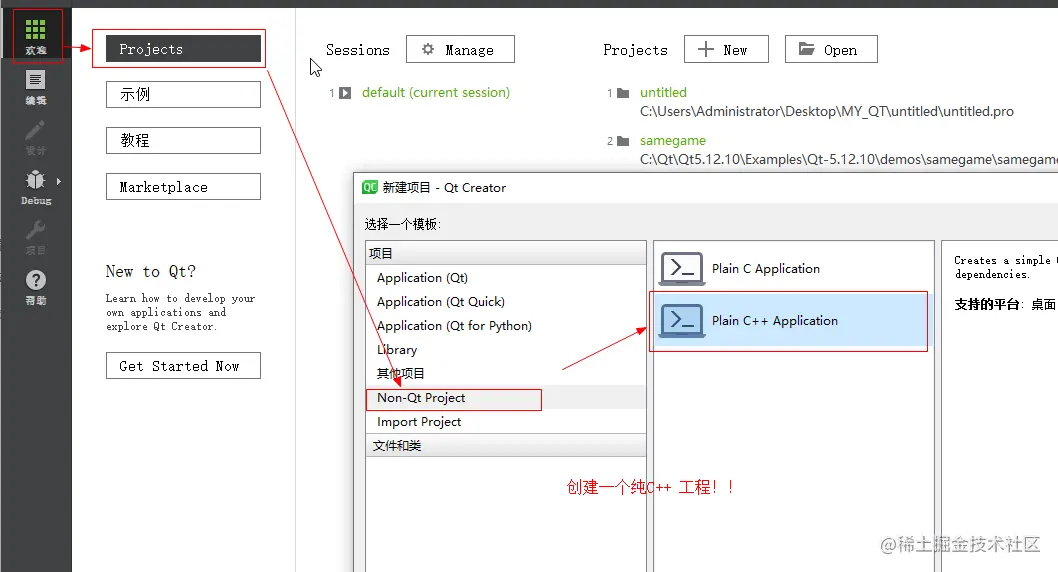Click the Manage sessions button
Screen dimensions: 1058x572
click(x=460, y=49)
